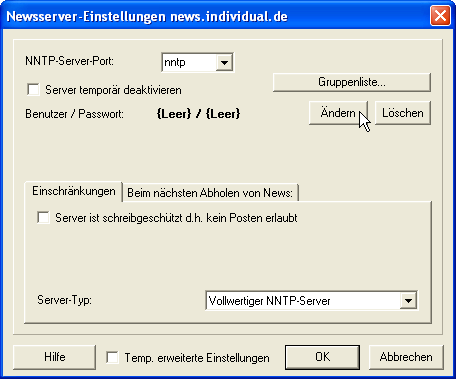Close the Newsserver-Einstellungen window
456x379 pixels.
click(x=440, y=15)
